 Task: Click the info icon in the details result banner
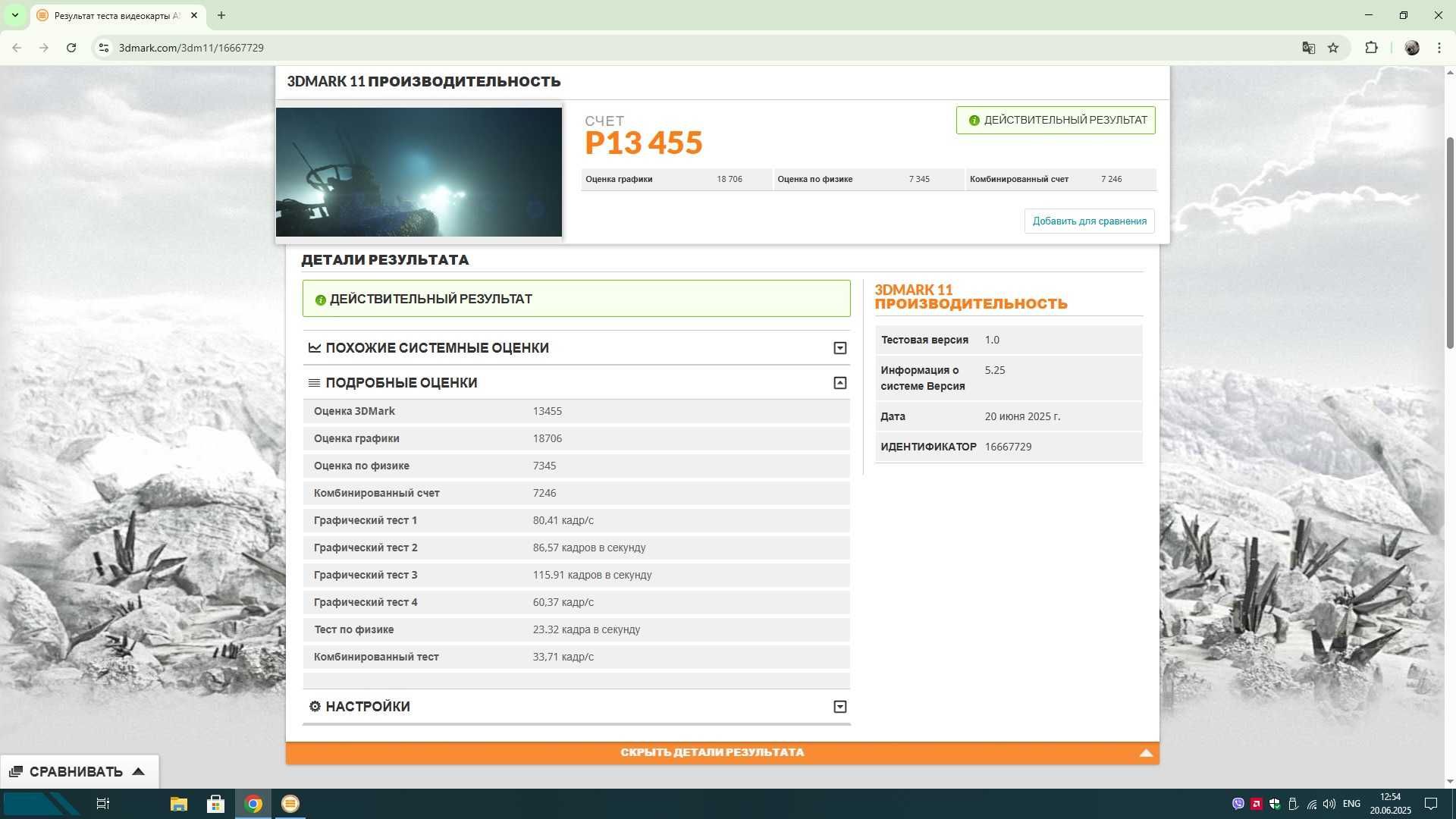point(320,300)
